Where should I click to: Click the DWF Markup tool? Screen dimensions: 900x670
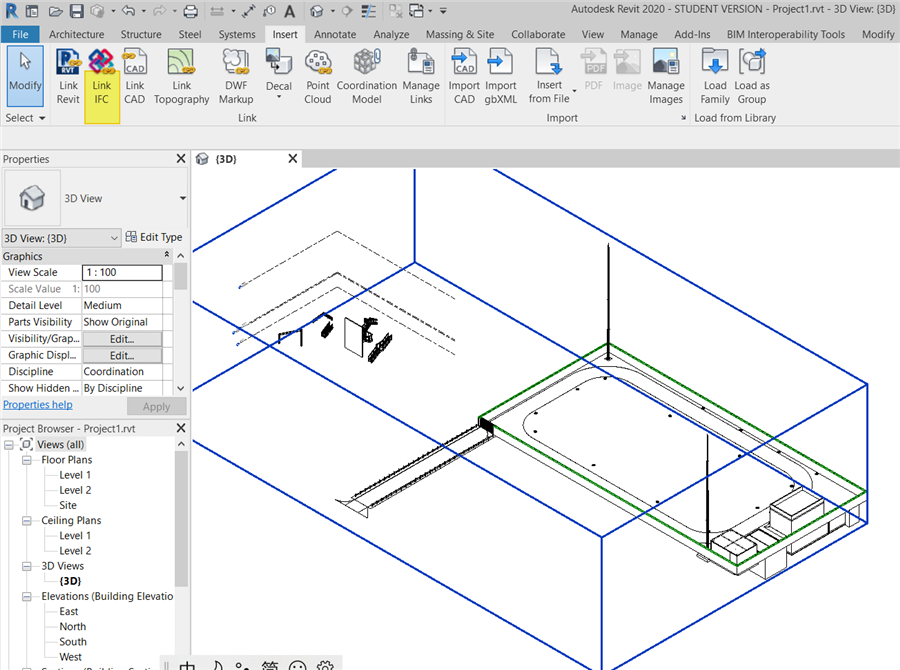[236, 77]
